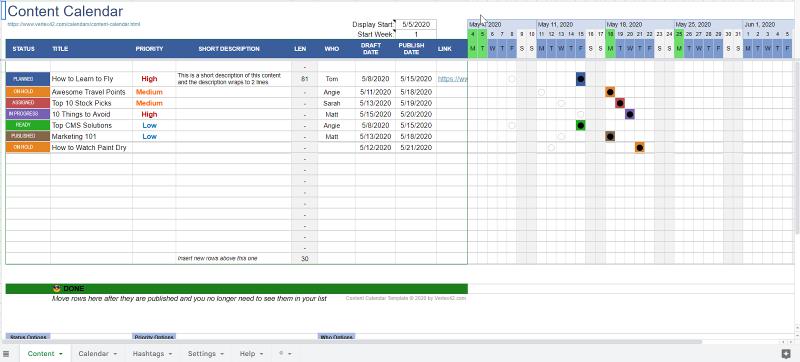Click the brown publish marker for Marketing 101
800x362 pixels.
pyautogui.click(x=610, y=136)
